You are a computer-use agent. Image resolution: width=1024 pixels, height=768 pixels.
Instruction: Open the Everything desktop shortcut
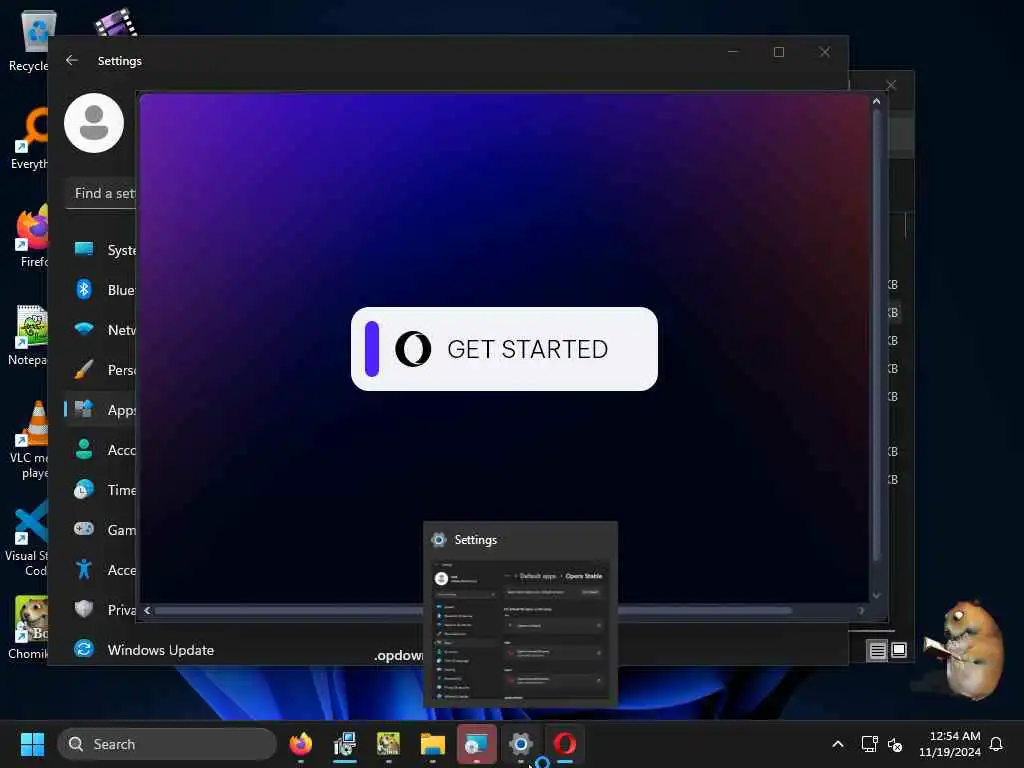pyautogui.click(x=30, y=138)
